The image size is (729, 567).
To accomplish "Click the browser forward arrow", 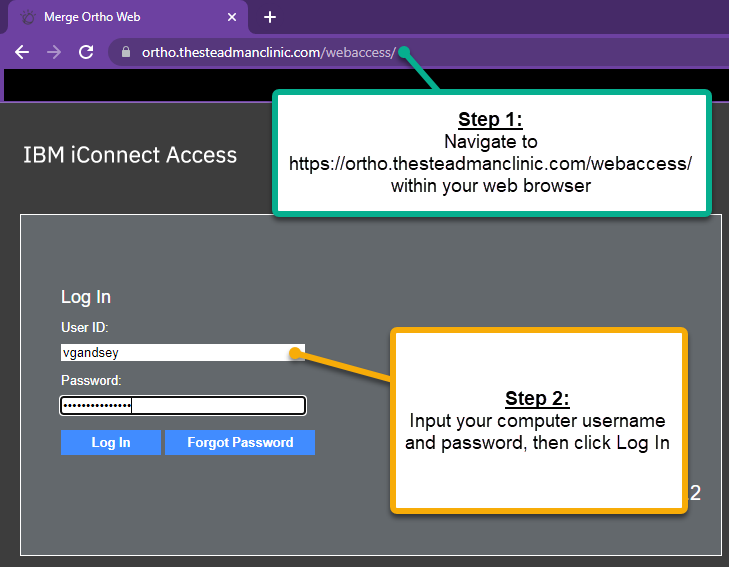I will click(x=54, y=52).
